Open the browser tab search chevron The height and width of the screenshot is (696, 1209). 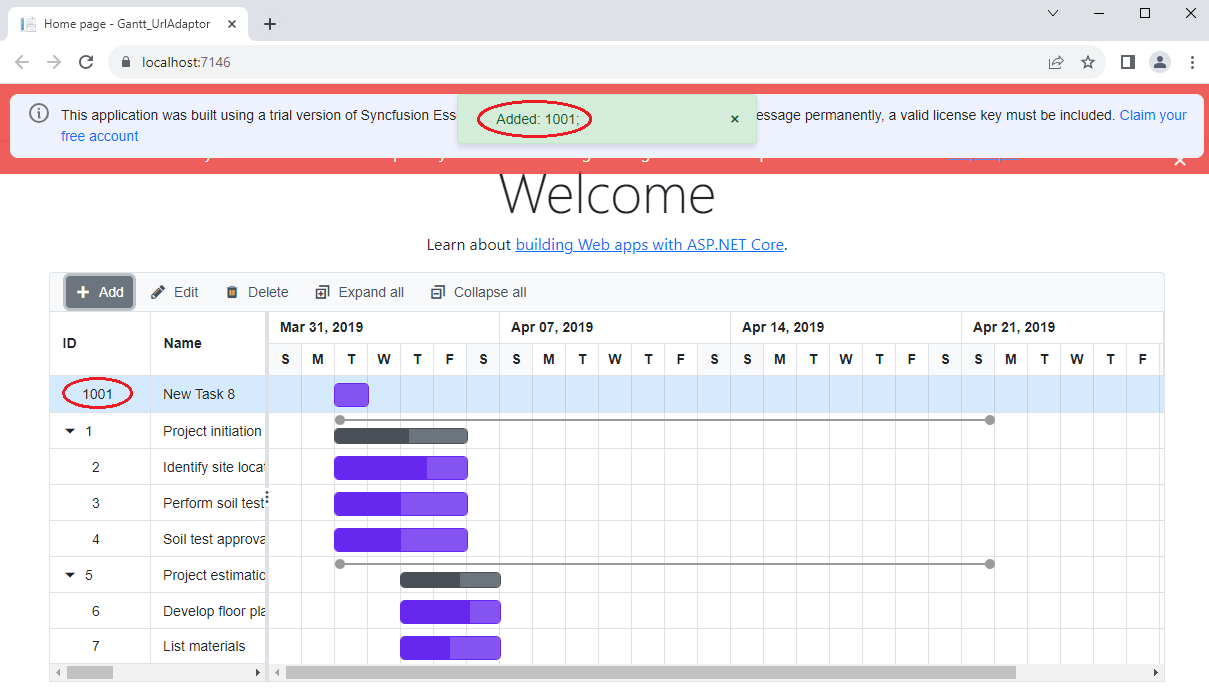(1052, 14)
